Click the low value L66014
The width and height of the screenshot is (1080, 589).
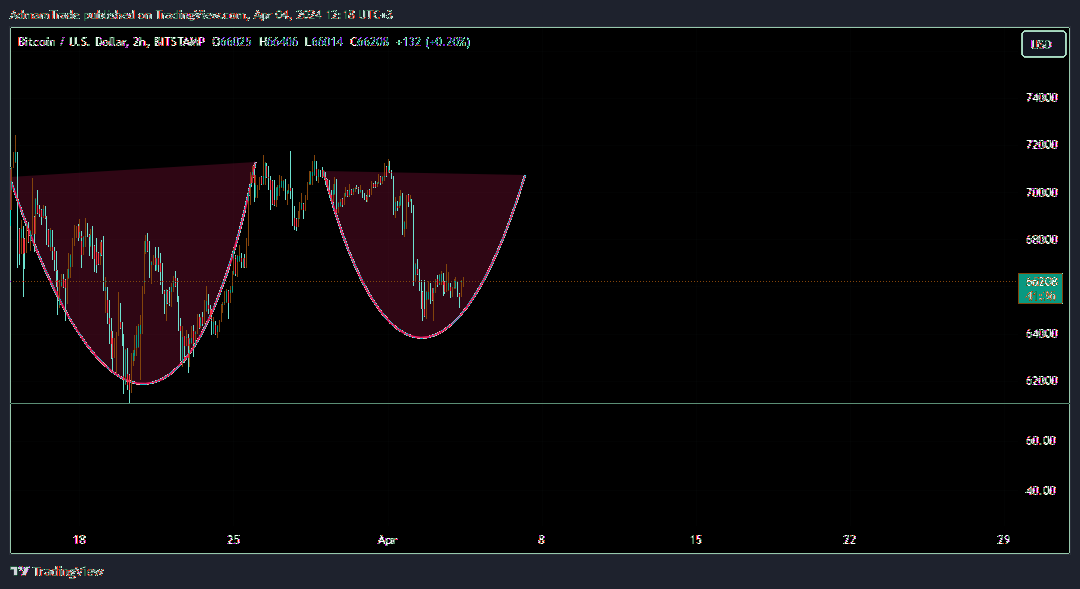tap(324, 42)
